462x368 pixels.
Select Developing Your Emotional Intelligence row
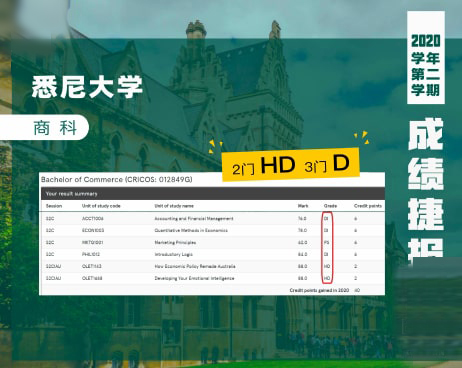pos(212,278)
